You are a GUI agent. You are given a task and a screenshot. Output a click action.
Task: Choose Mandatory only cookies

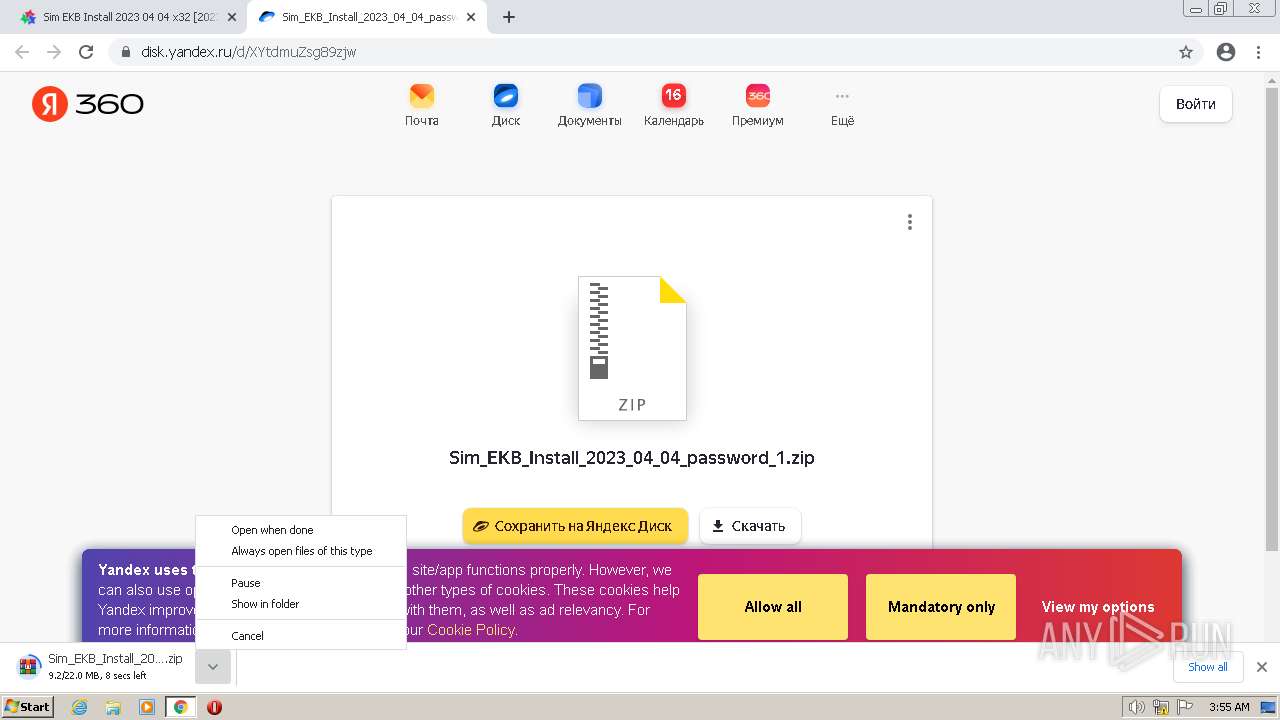point(941,607)
